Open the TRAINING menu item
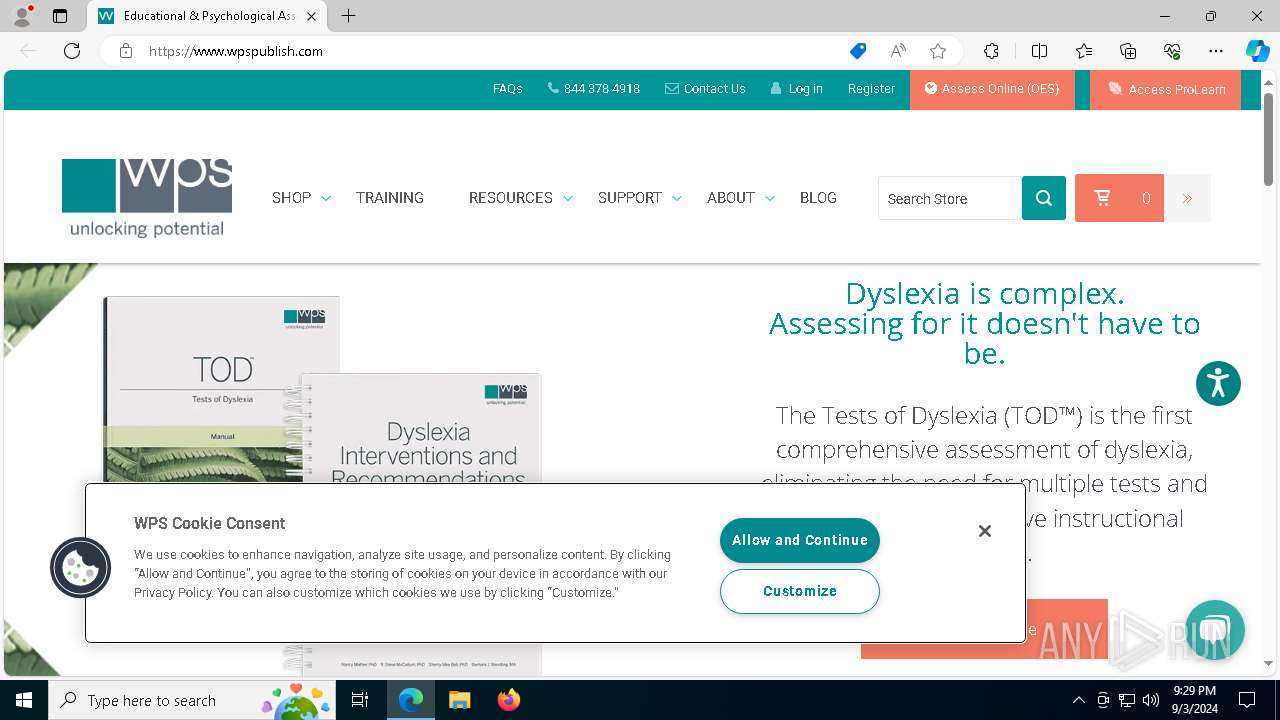Image resolution: width=1280 pixels, height=720 pixels. tap(390, 198)
